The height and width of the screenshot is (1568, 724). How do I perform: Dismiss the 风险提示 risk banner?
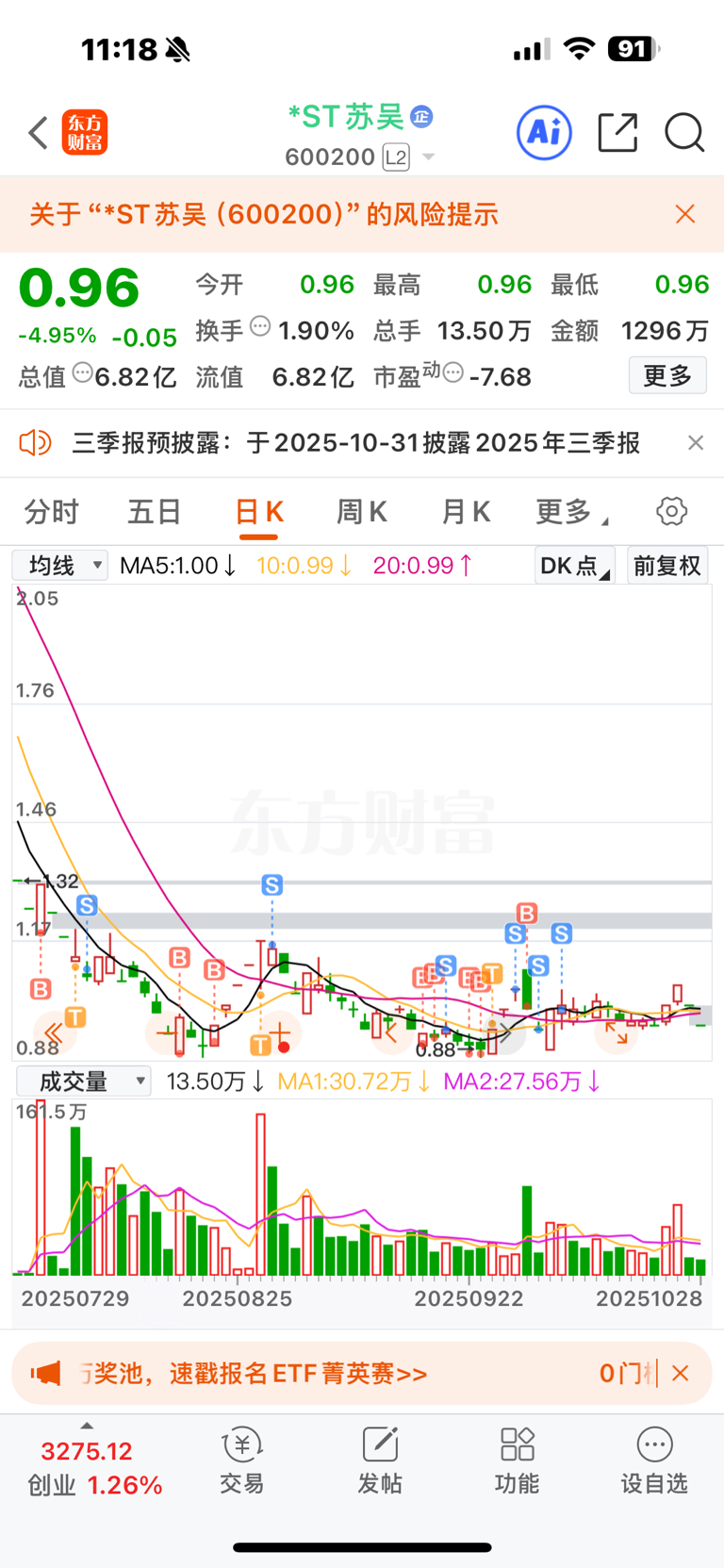(685, 214)
